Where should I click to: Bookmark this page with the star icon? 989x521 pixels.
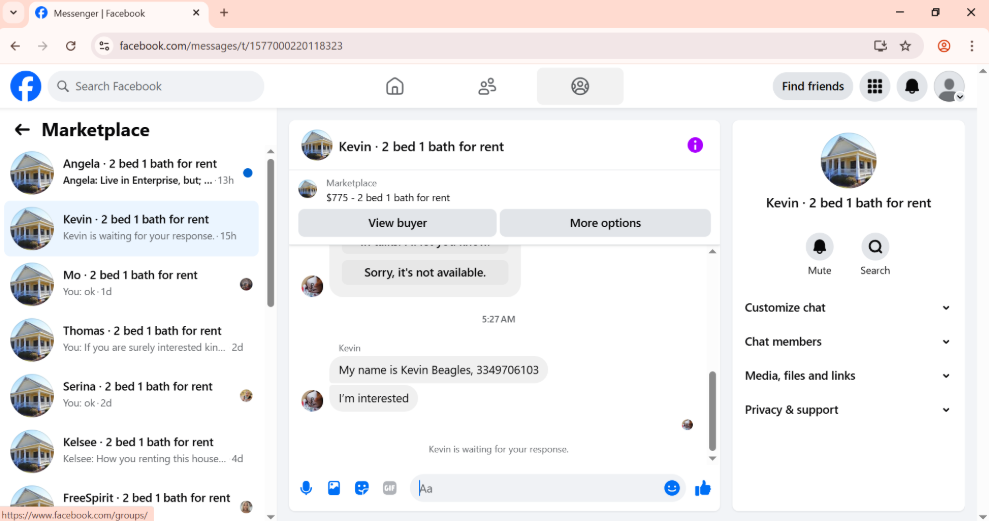coord(906,45)
